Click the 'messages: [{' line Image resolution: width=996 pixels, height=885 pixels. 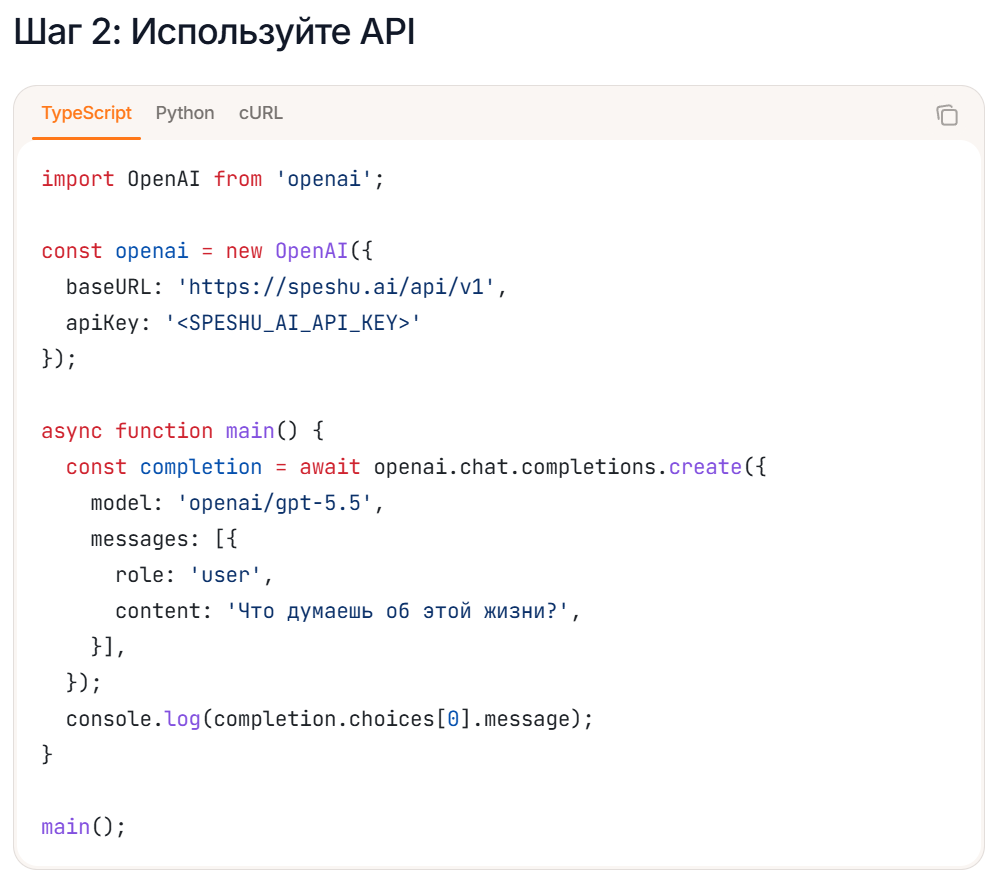click(164, 539)
